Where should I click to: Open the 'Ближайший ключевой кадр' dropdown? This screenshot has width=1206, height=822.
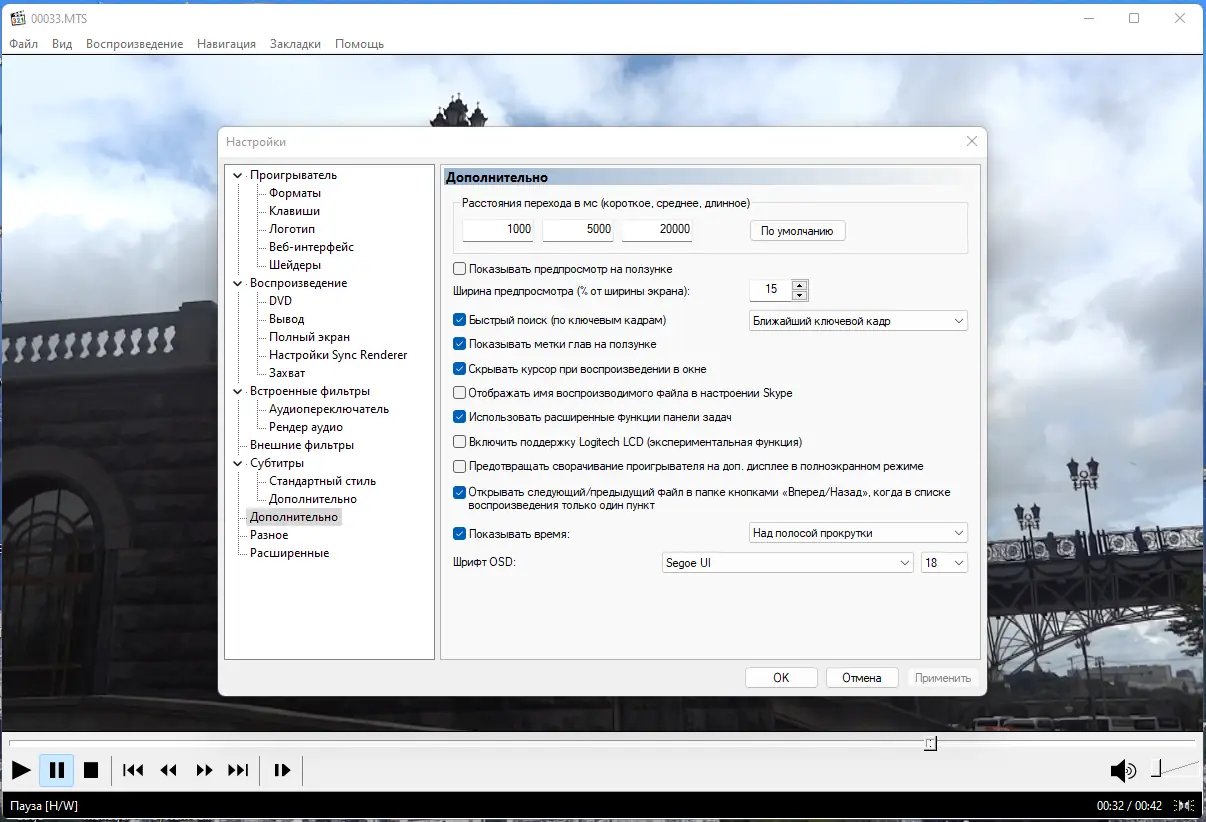pyautogui.click(x=858, y=321)
